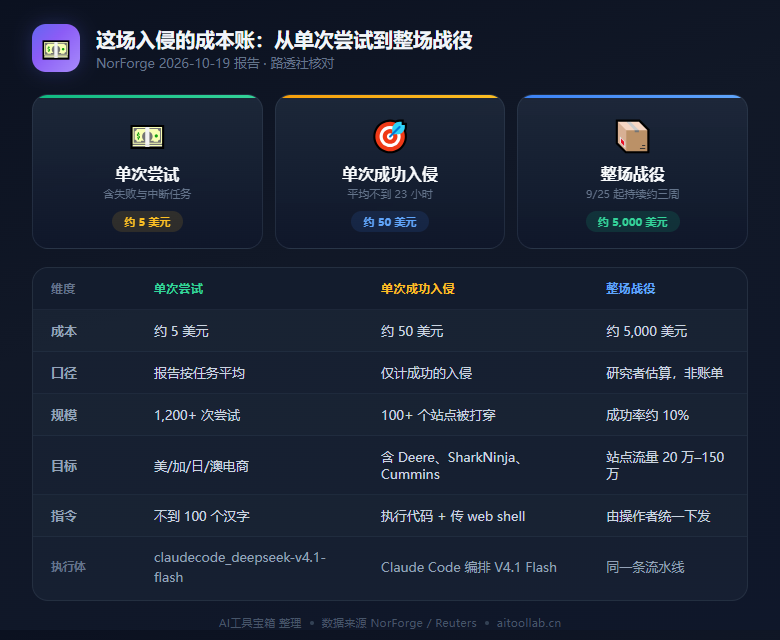The width and height of the screenshot is (780, 640).
Task: Click the purple money icon in header
Action: coord(56,48)
